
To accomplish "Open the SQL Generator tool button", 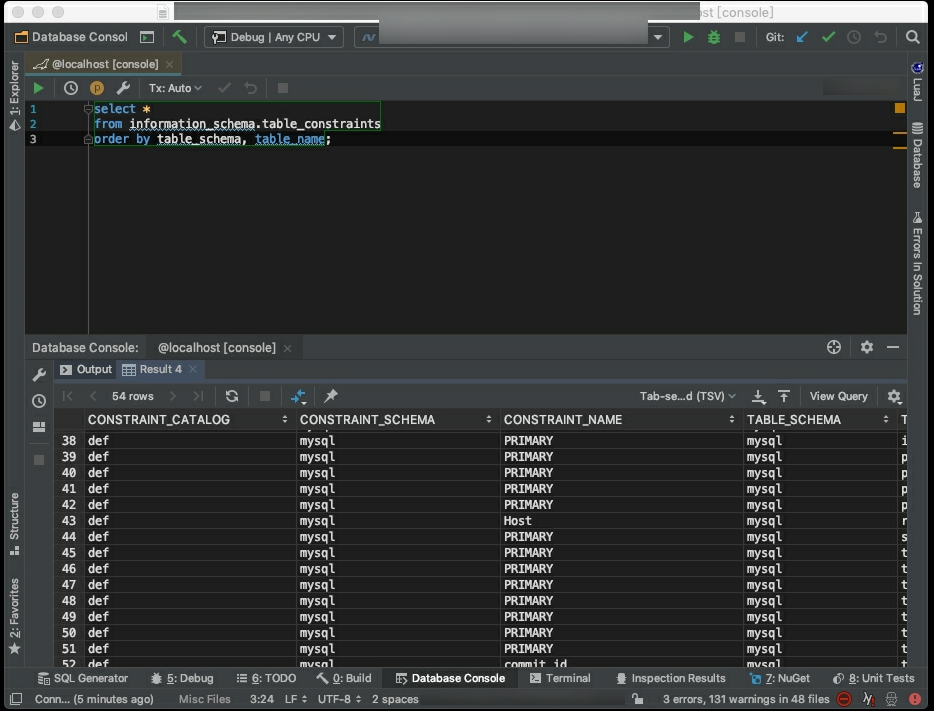I will (83, 678).
